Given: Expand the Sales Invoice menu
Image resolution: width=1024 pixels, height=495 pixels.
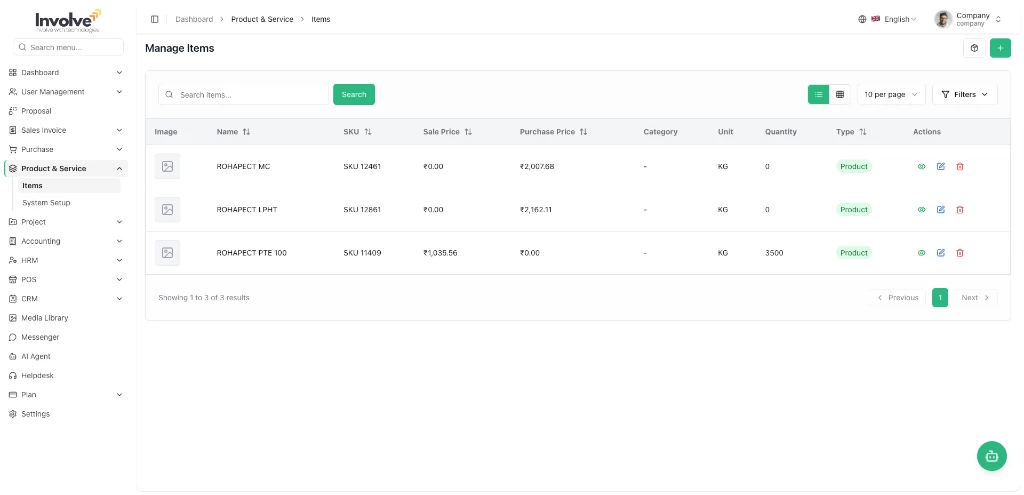Looking at the screenshot, I should point(65,130).
